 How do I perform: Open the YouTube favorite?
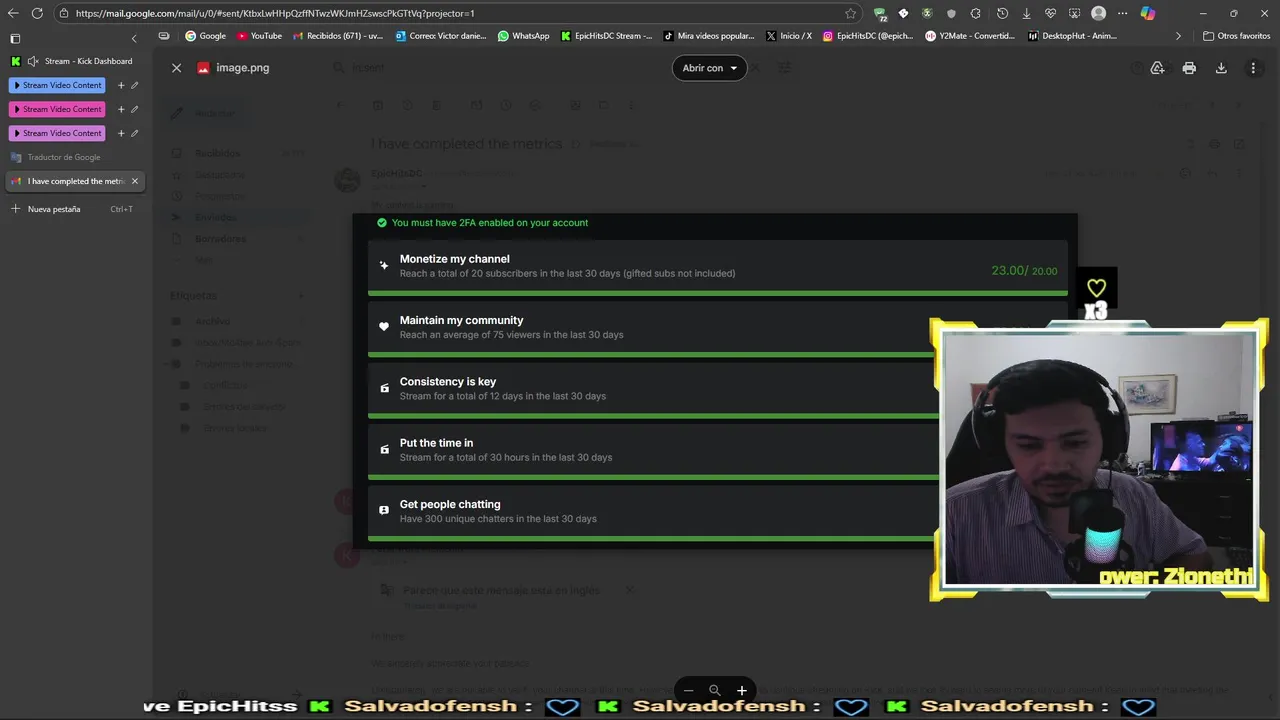click(x=260, y=36)
